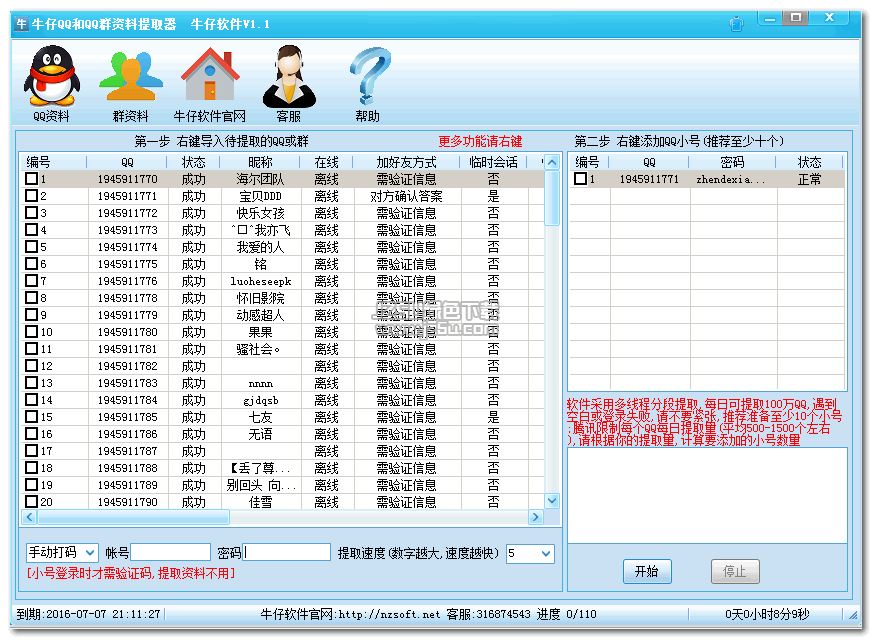Check the box for QQ 1945911770

[32, 179]
